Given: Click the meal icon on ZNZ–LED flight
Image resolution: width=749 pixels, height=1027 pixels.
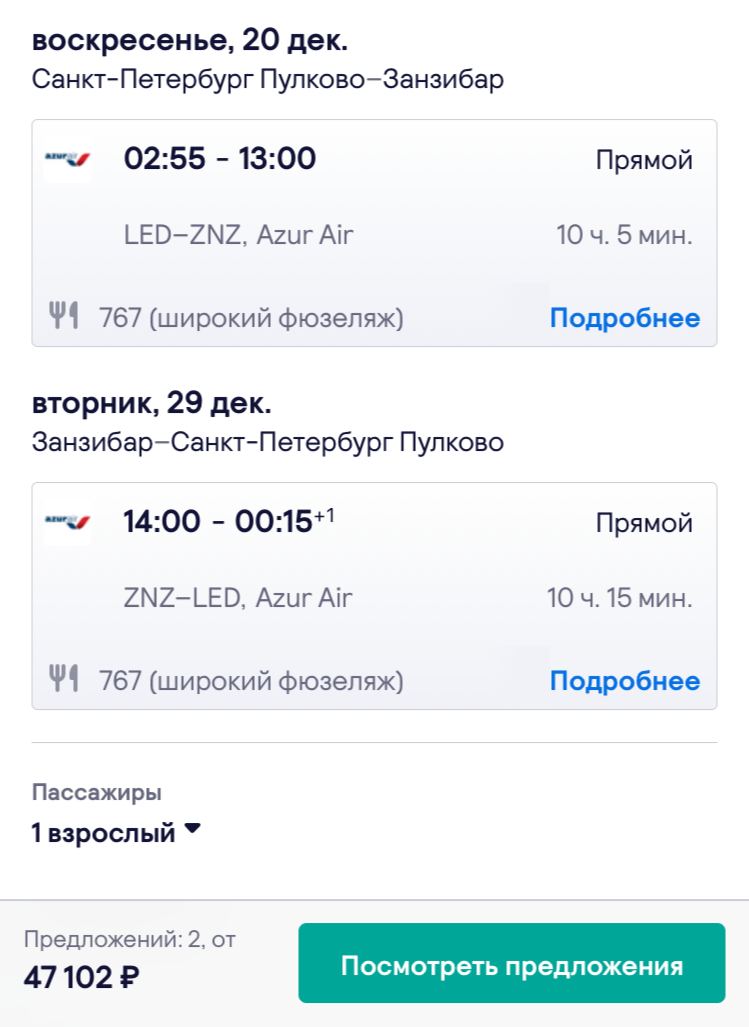Looking at the screenshot, I should pyautogui.click(x=64, y=679).
